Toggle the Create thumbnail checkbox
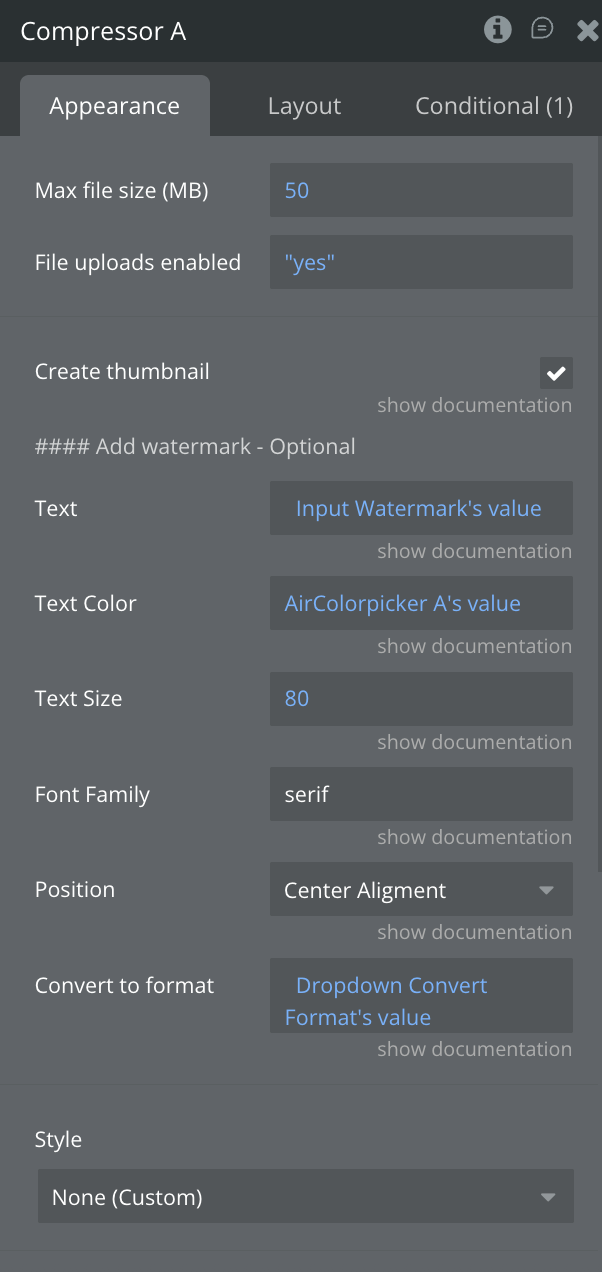 coord(556,373)
